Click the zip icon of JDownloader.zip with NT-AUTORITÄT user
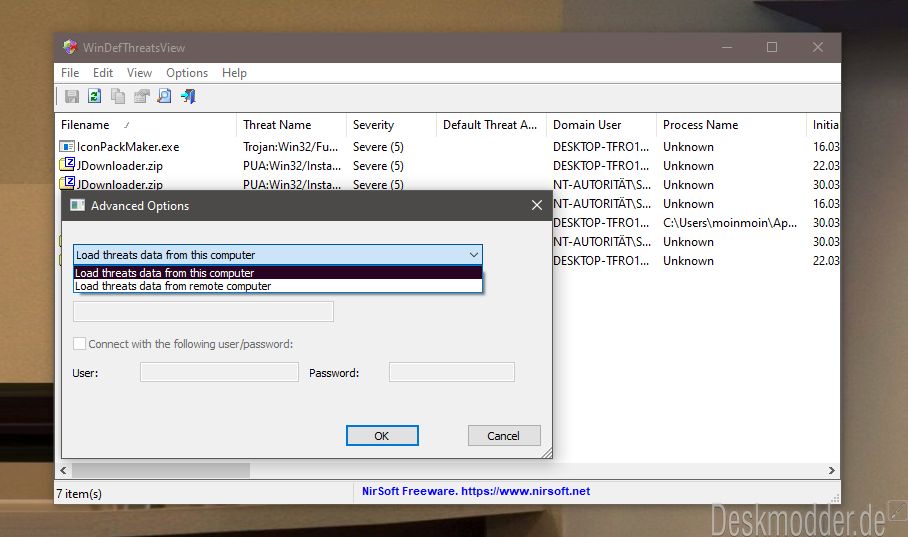908x537 pixels. coord(67,183)
